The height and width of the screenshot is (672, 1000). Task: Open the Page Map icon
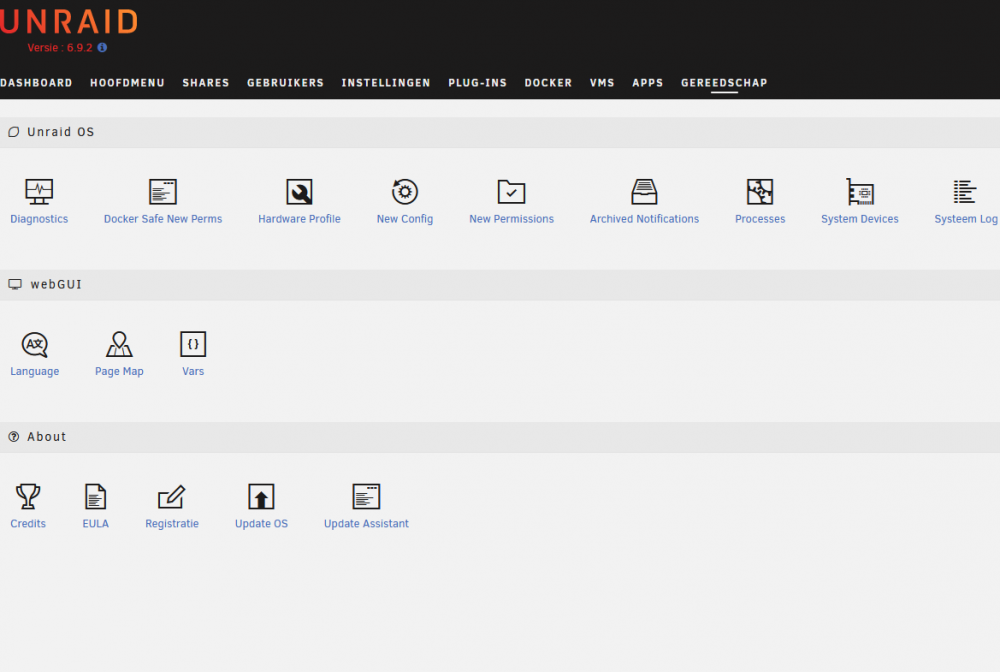[119, 344]
